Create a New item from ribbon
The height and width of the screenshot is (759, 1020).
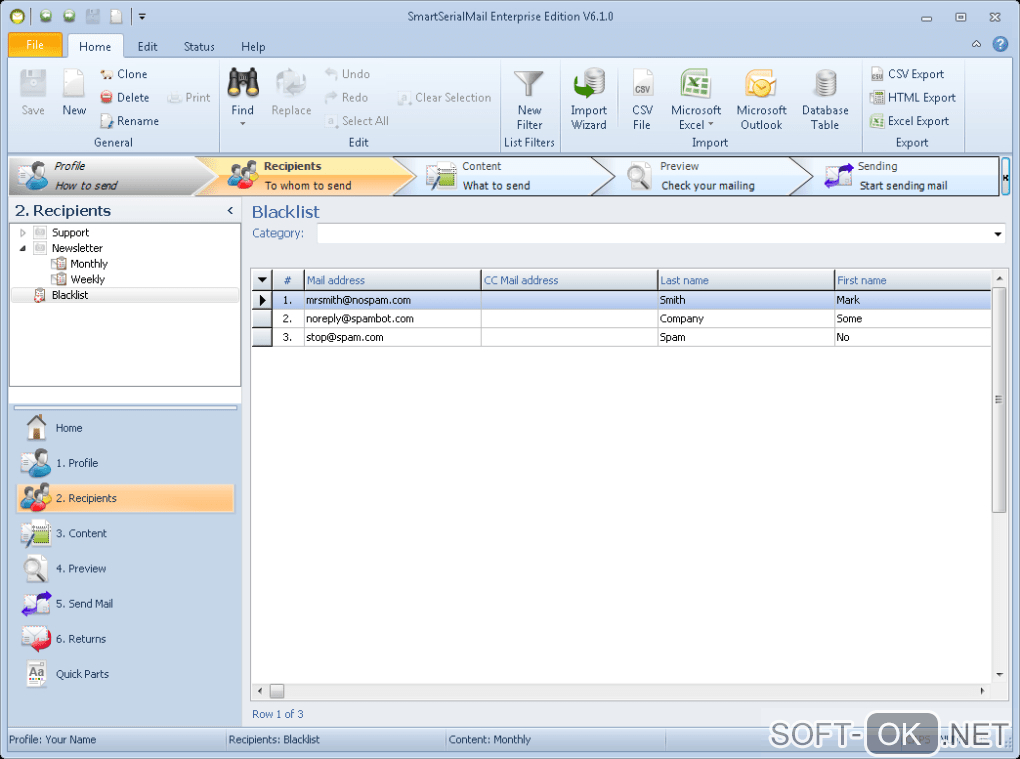click(74, 93)
